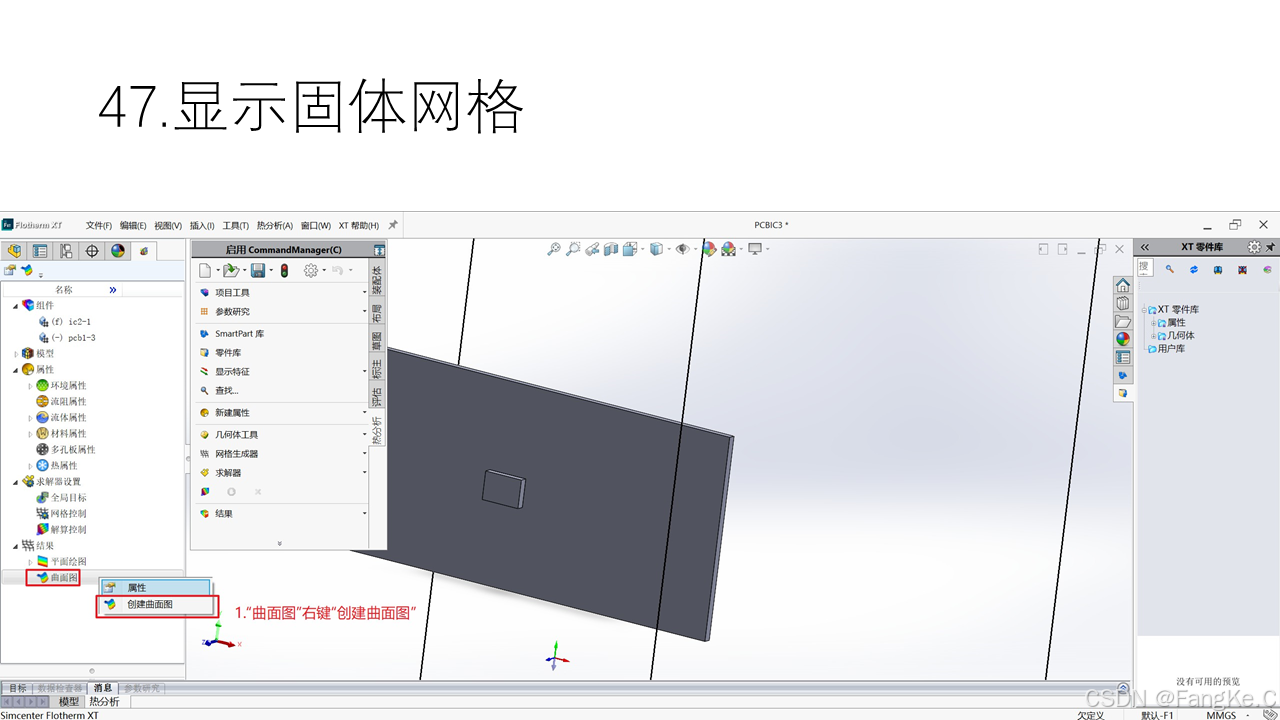Click the Hide/Show Items eye icon
Viewport: 1280px width, 720px height.
click(x=683, y=249)
